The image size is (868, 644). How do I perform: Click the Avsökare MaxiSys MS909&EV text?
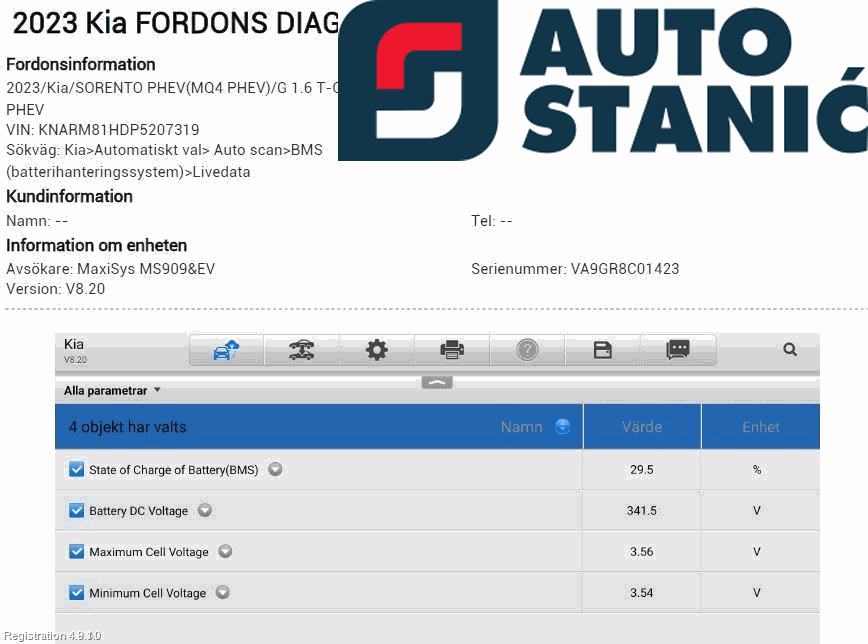click(110, 269)
